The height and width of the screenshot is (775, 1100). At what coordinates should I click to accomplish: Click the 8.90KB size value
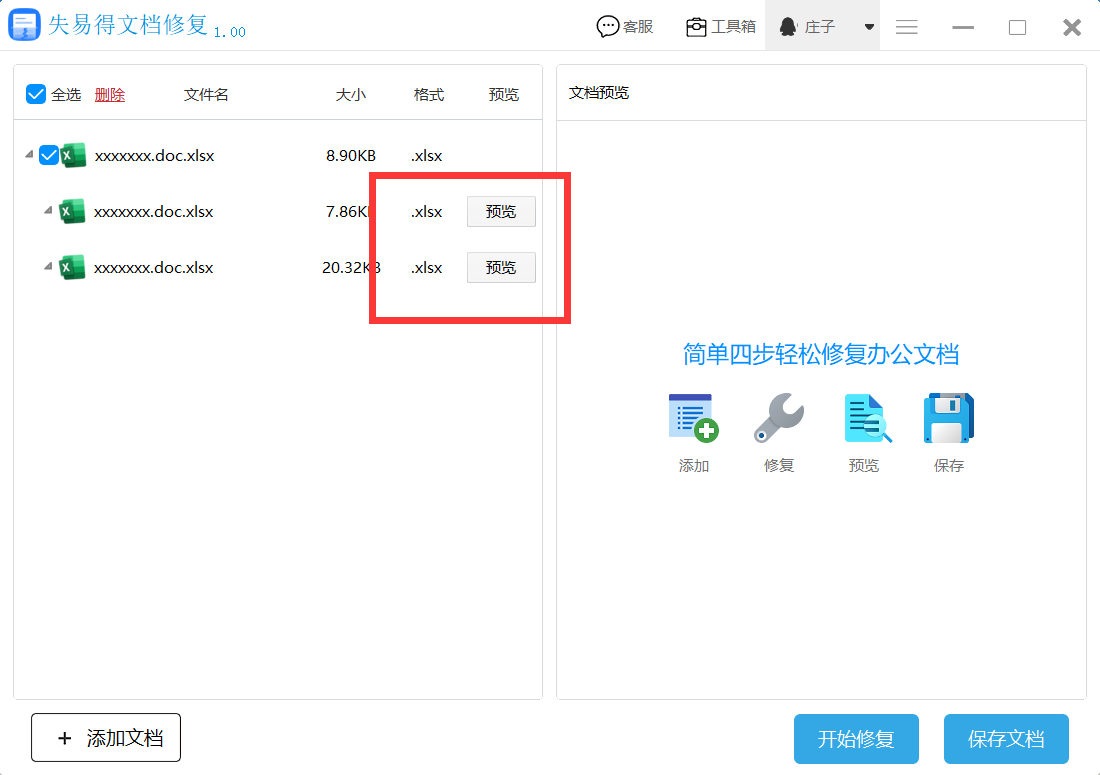tap(351, 156)
